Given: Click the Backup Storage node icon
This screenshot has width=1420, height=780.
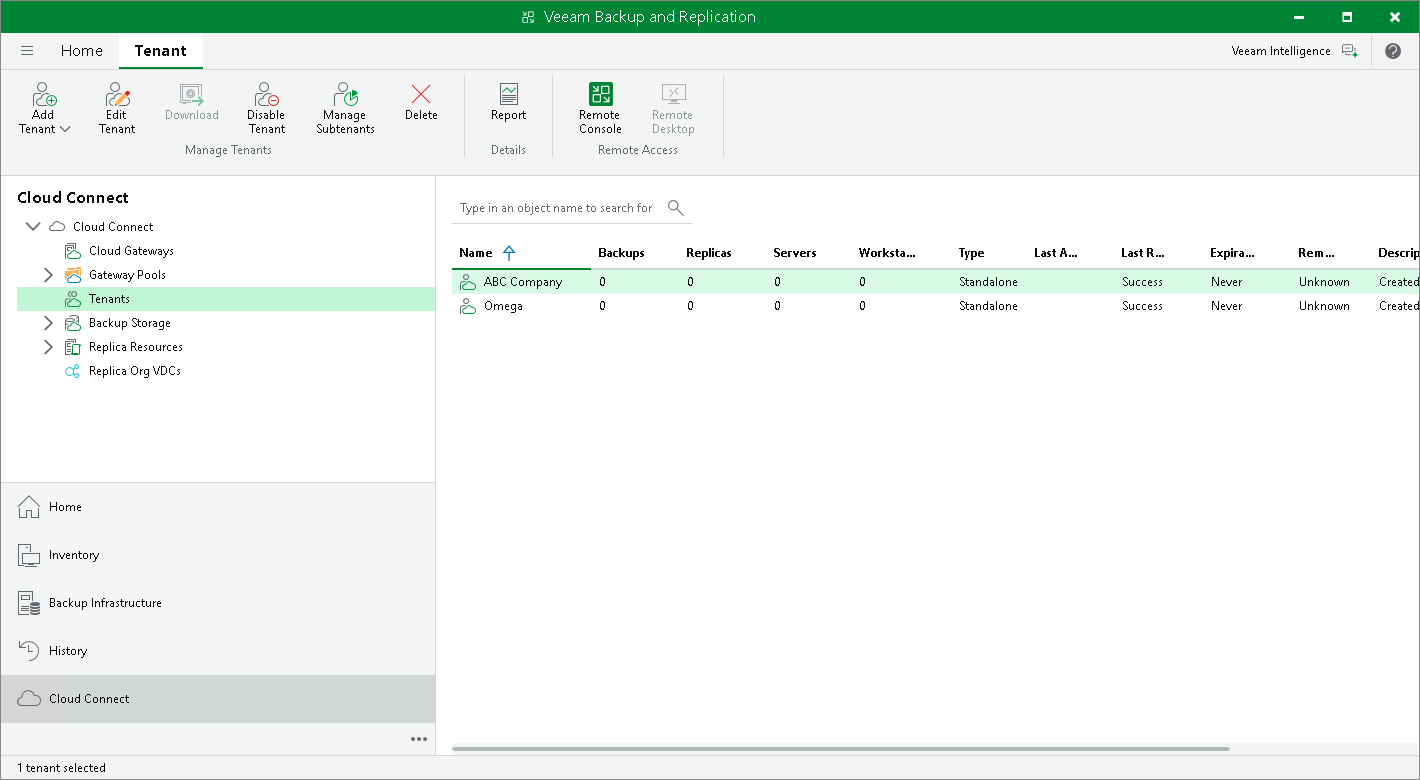Looking at the screenshot, I should coord(72,323).
